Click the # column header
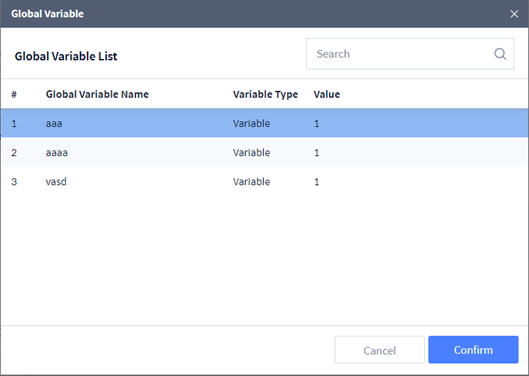The image size is (529, 376). (14, 94)
